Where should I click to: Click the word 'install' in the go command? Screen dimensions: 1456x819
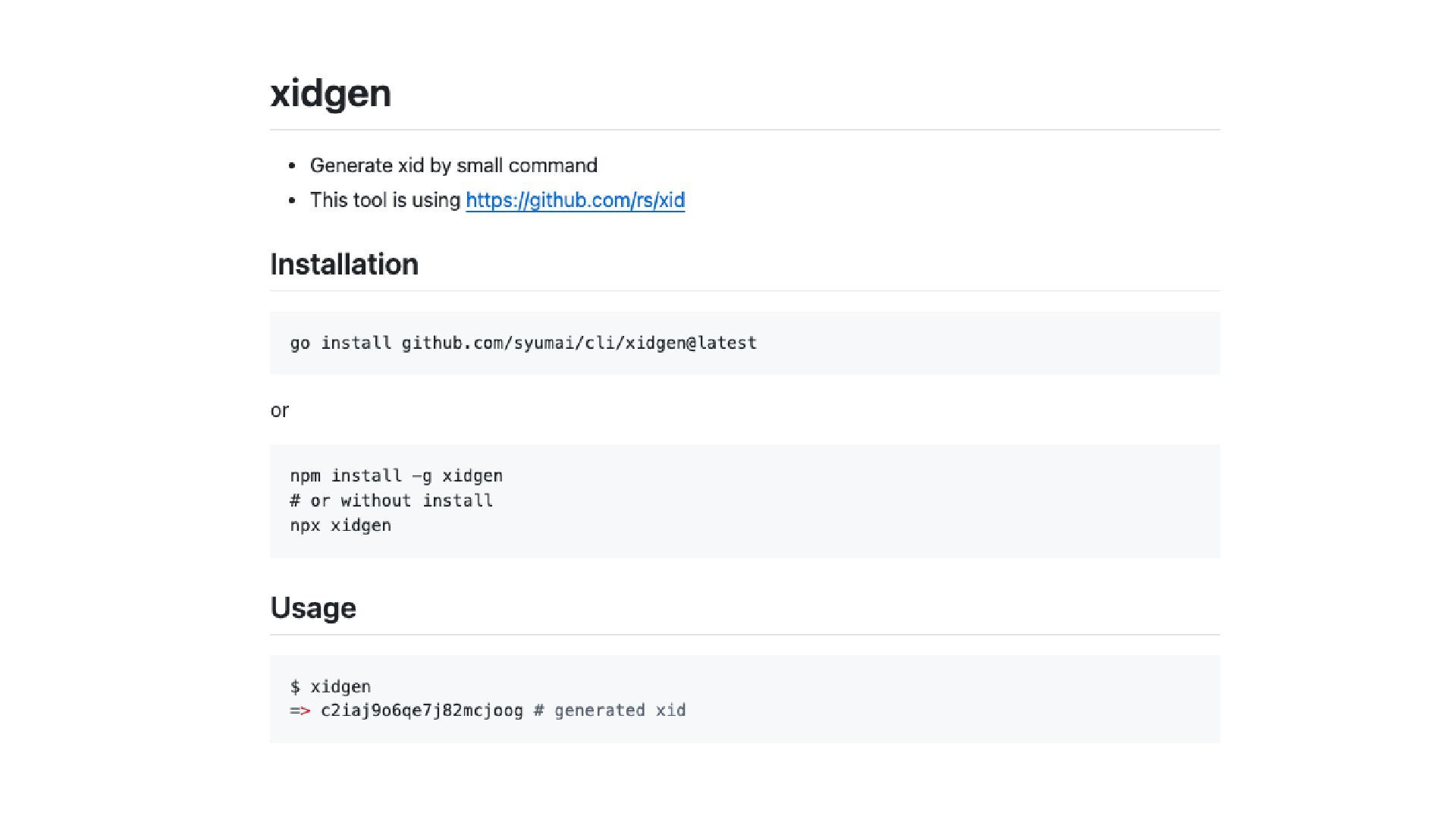click(x=356, y=343)
